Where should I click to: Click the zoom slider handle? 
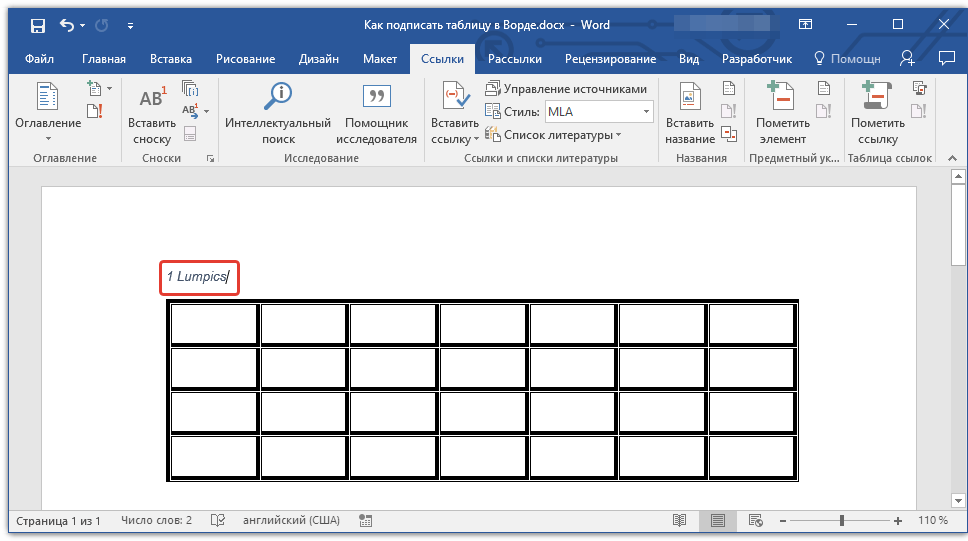(x=842, y=521)
